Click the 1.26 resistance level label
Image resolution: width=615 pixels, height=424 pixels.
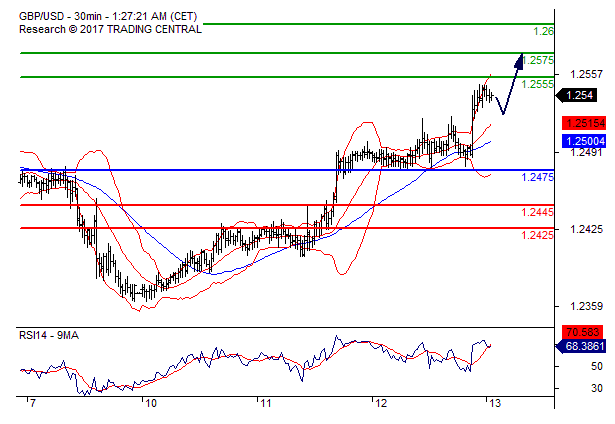(543, 31)
